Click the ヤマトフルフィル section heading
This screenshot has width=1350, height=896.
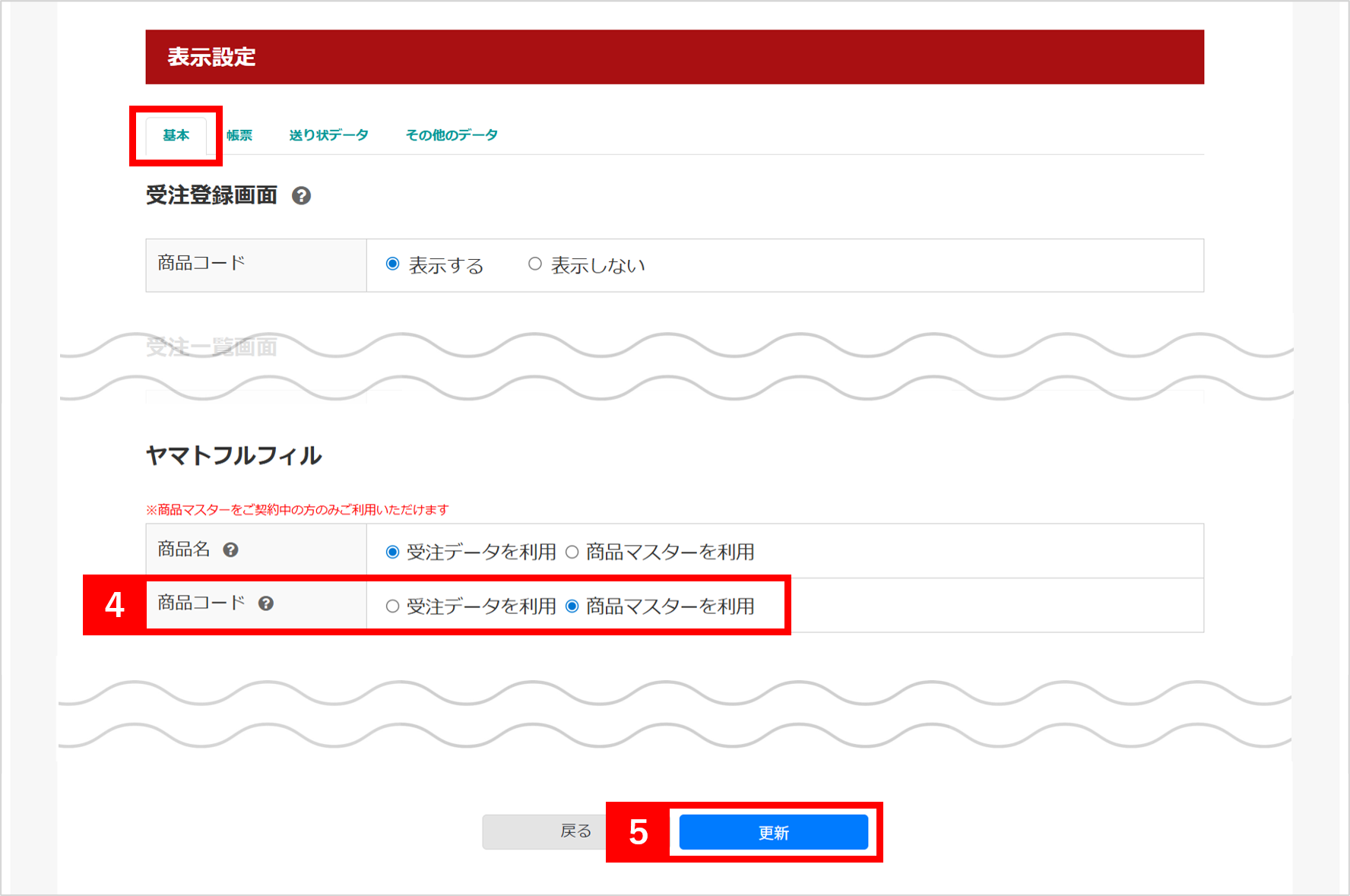pos(233,455)
